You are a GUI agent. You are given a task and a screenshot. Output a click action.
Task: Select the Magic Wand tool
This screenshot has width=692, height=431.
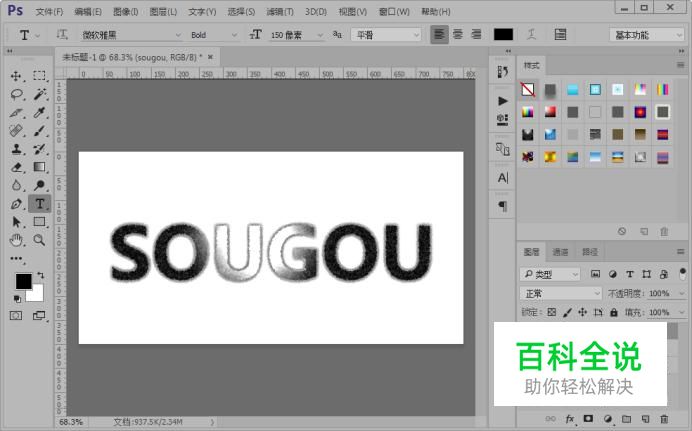click(x=39, y=94)
